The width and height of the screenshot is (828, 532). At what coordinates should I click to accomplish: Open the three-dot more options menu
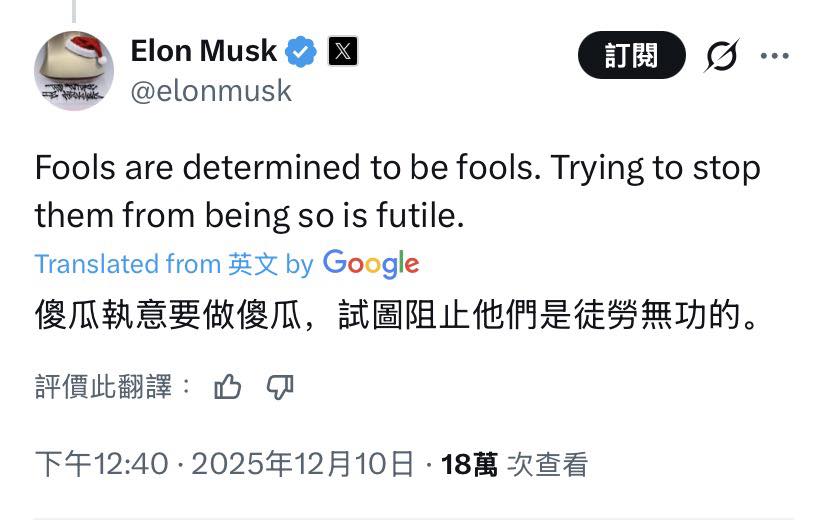[x=775, y=56]
